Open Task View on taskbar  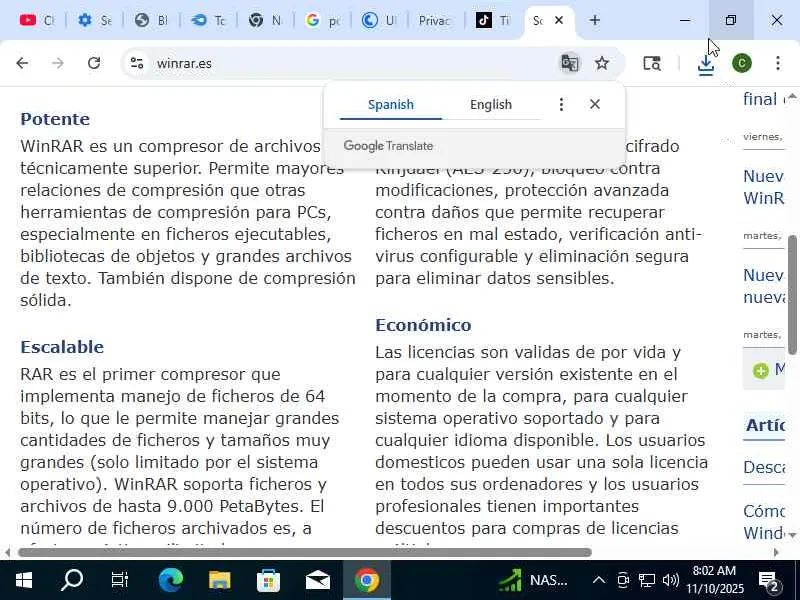click(119, 580)
